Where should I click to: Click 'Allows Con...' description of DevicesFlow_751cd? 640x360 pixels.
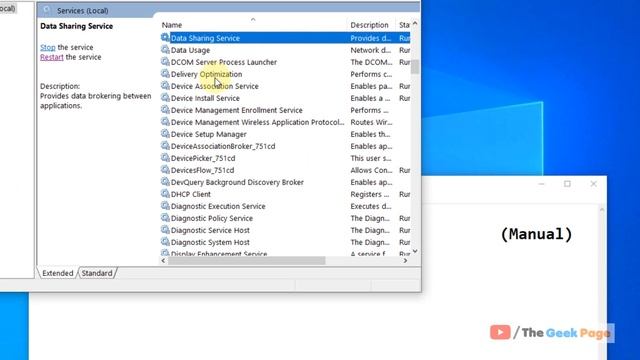(371, 170)
